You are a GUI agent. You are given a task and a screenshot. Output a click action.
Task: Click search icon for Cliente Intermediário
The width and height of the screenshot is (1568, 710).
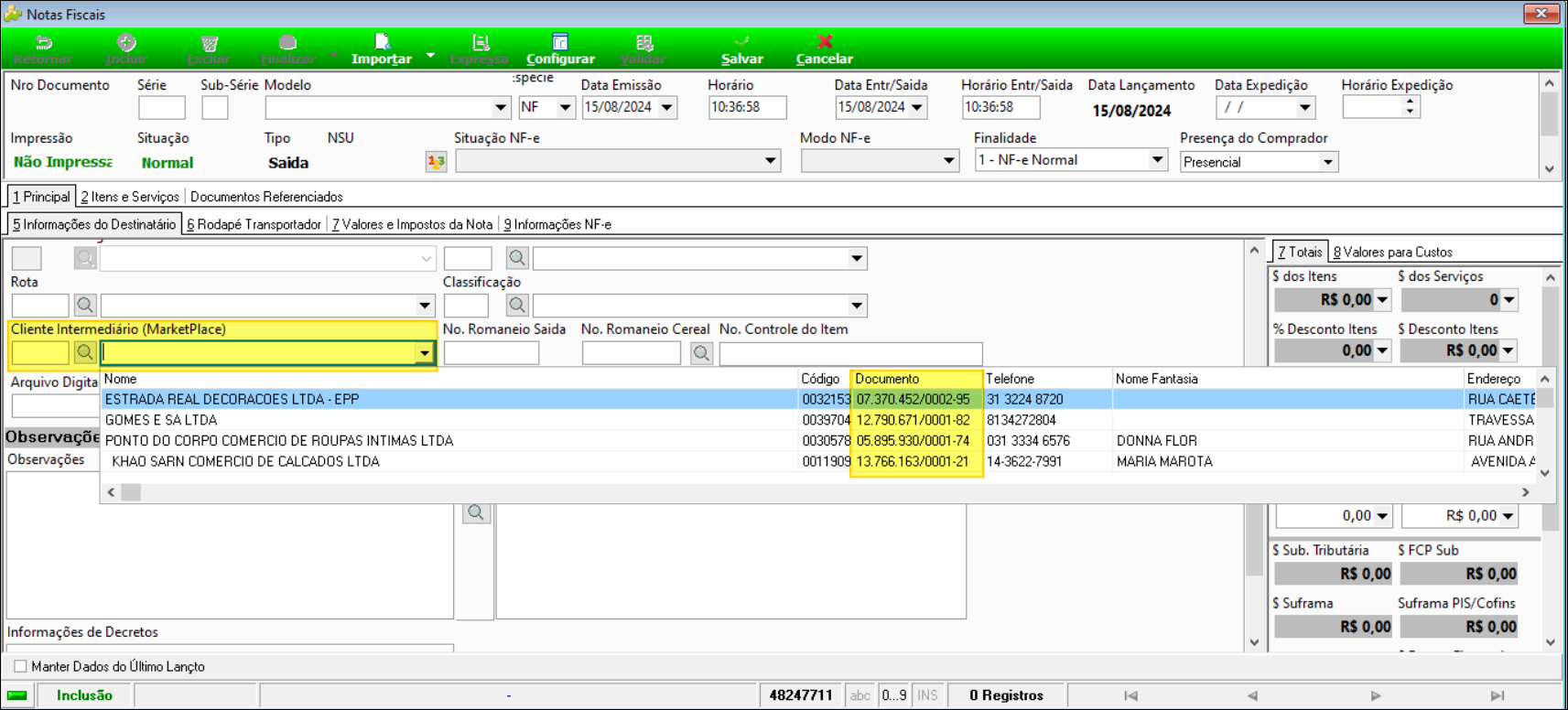(85, 352)
